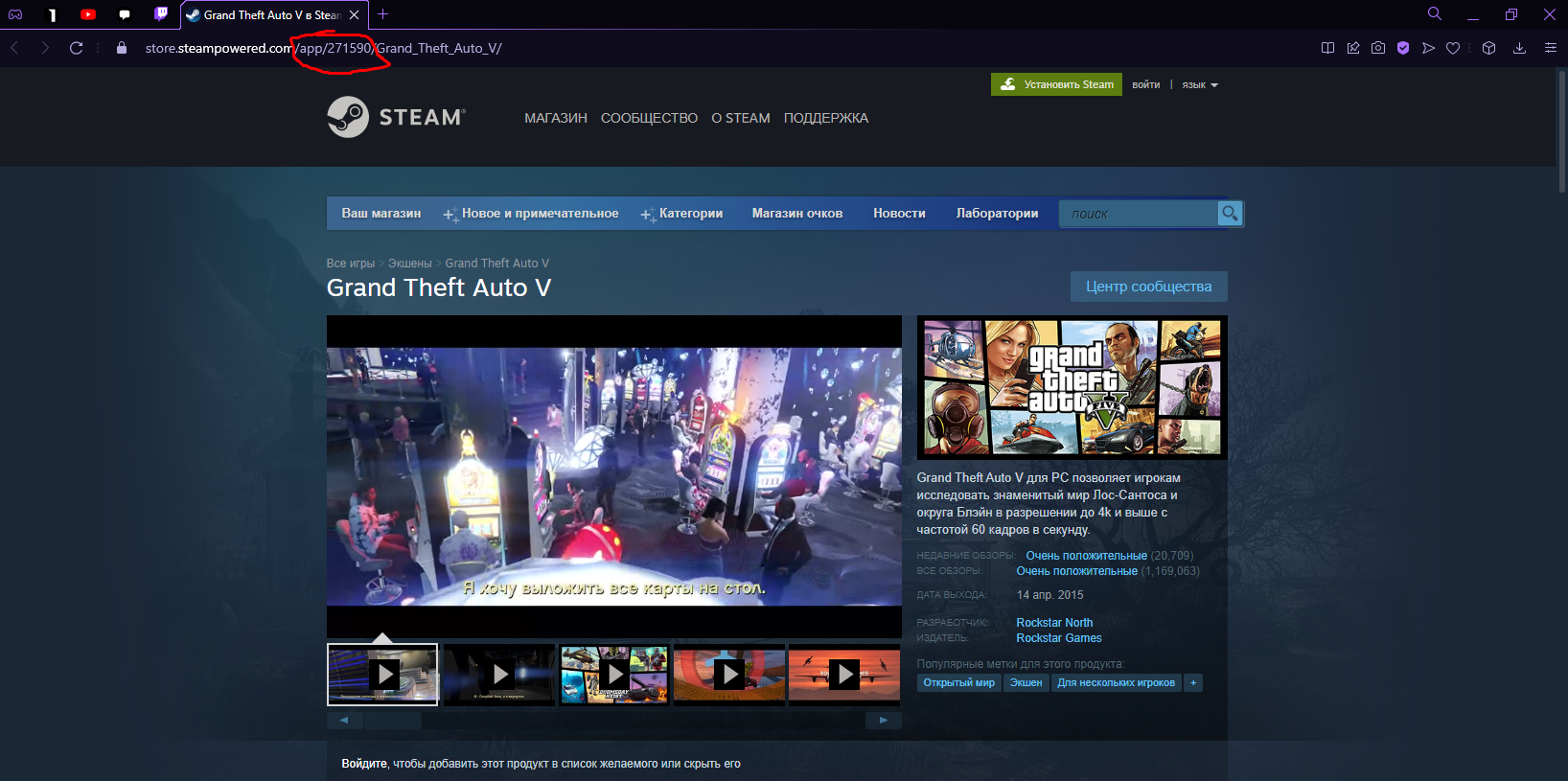Click the plus button to add tags
1568x781 pixels.
point(1193,683)
